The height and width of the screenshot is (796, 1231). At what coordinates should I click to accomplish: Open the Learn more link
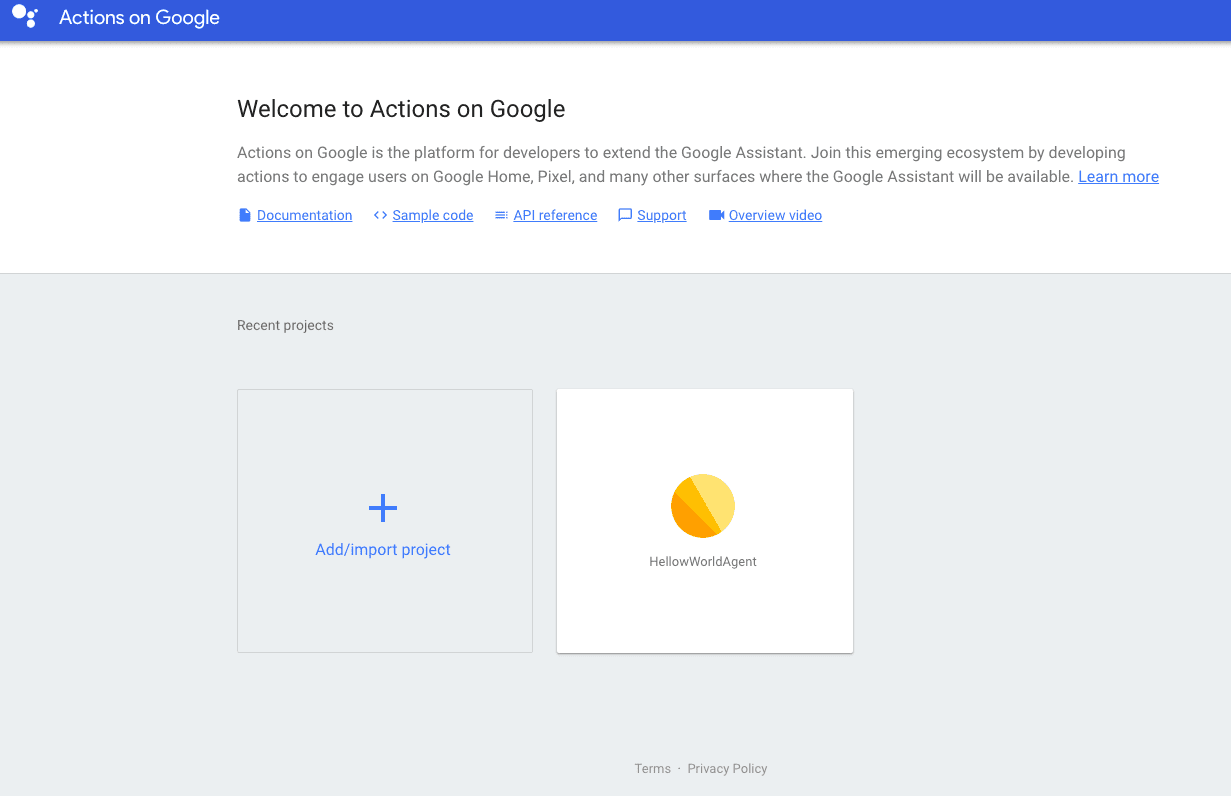click(1118, 177)
